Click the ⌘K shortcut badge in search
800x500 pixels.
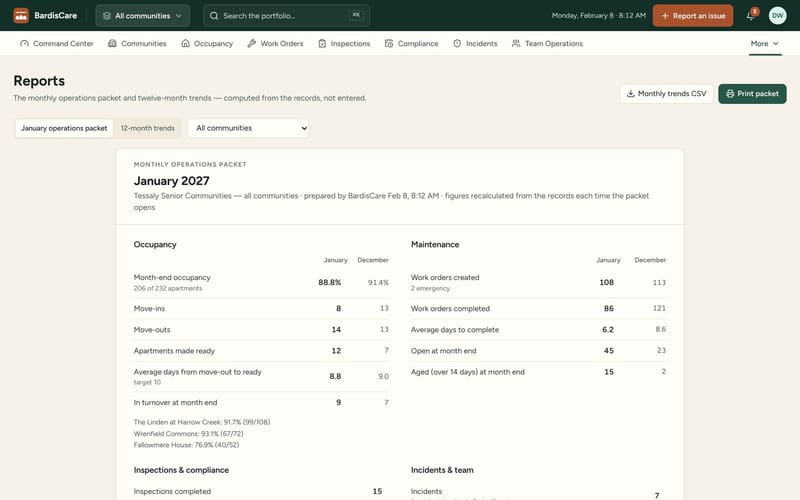356,15
